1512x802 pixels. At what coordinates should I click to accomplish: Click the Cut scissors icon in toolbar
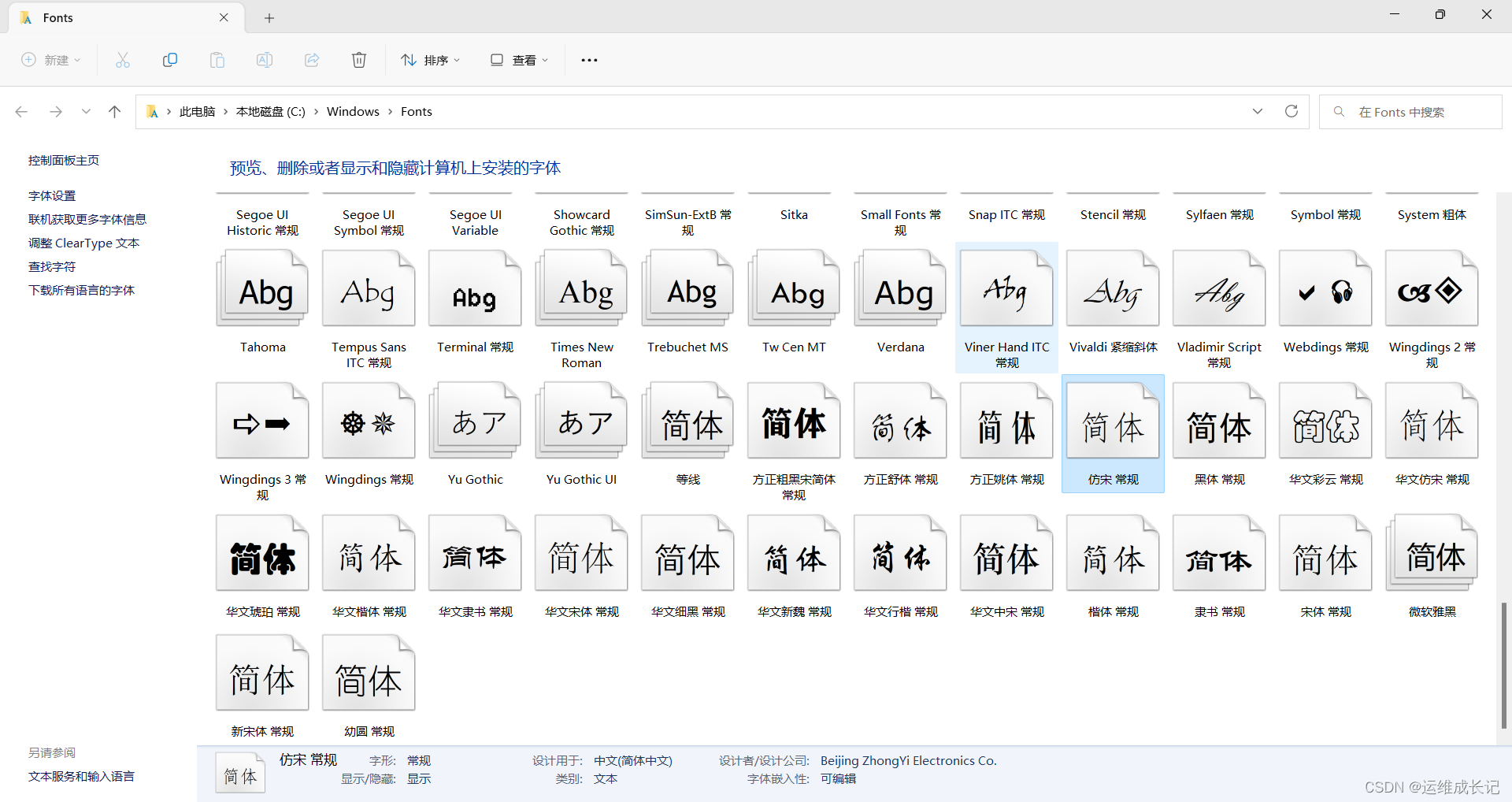[123, 60]
